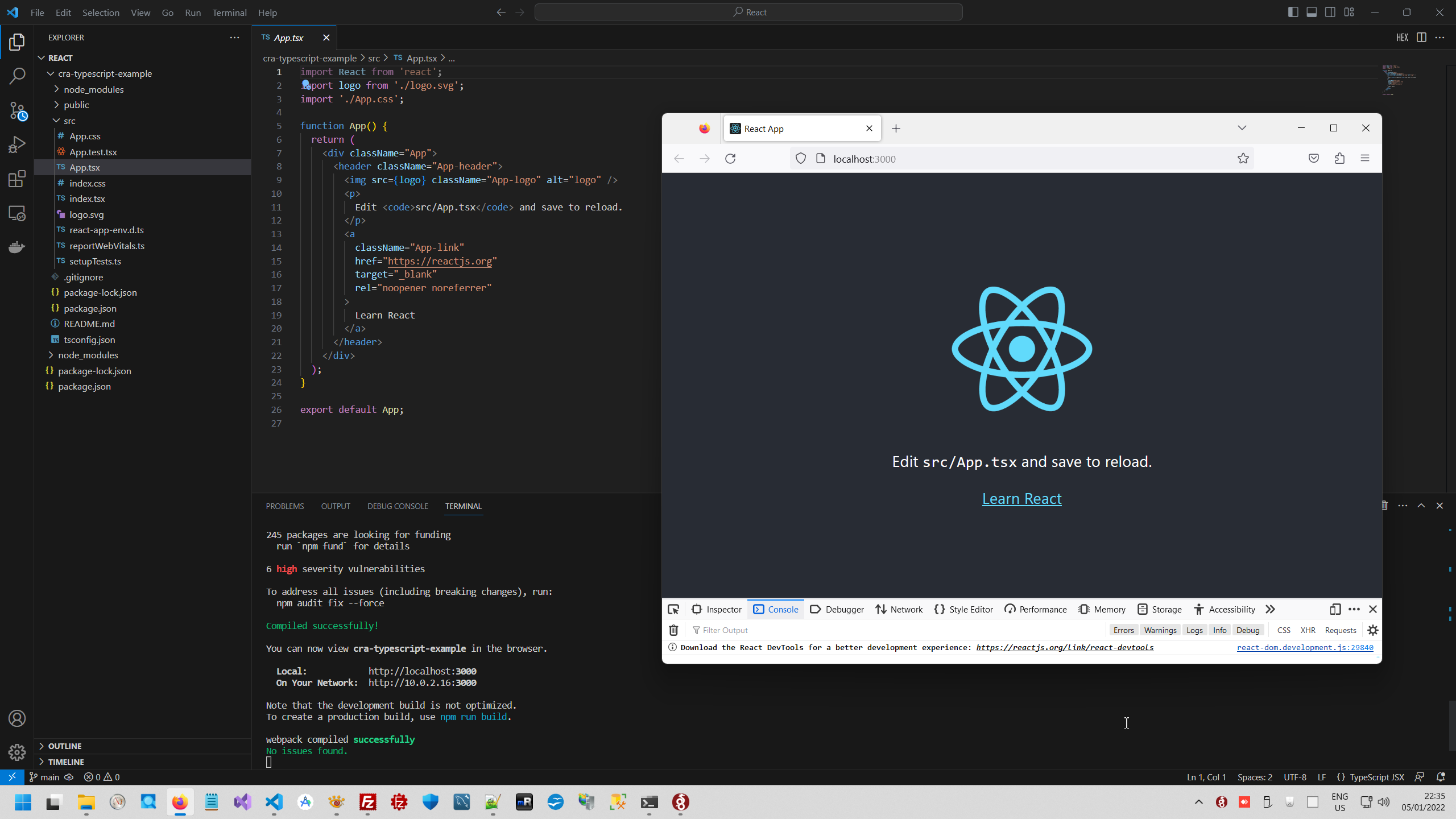
Task: Click the Learn React link
Action: pos(1021,499)
